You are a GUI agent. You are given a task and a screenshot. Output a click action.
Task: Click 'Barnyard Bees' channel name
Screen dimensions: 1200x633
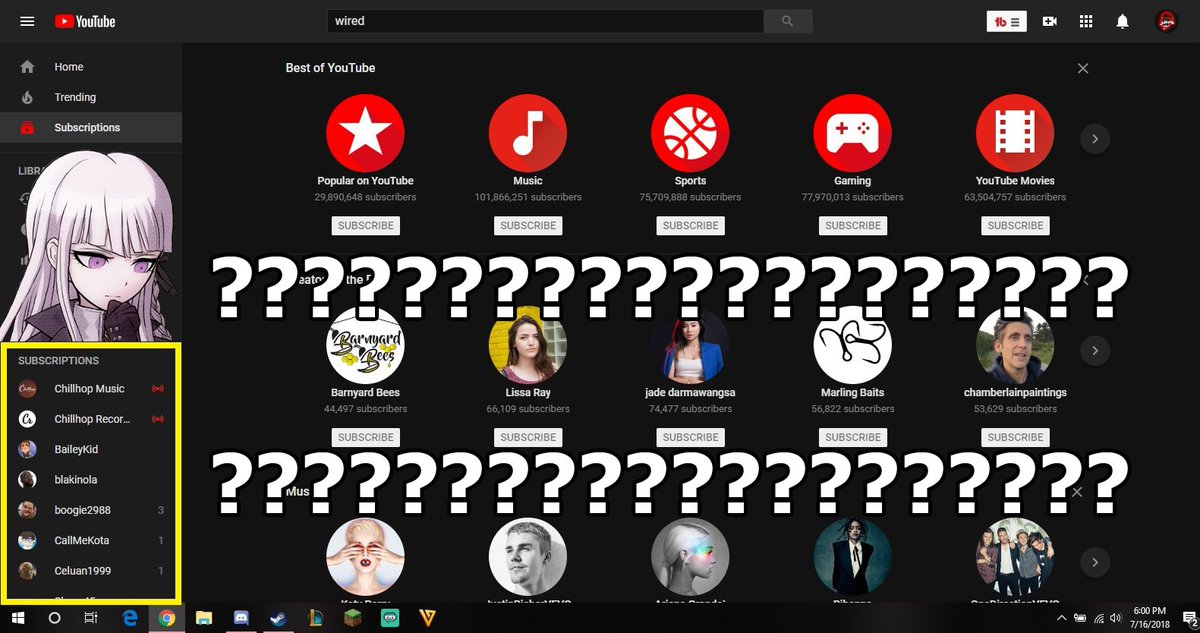(x=365, y=393)
